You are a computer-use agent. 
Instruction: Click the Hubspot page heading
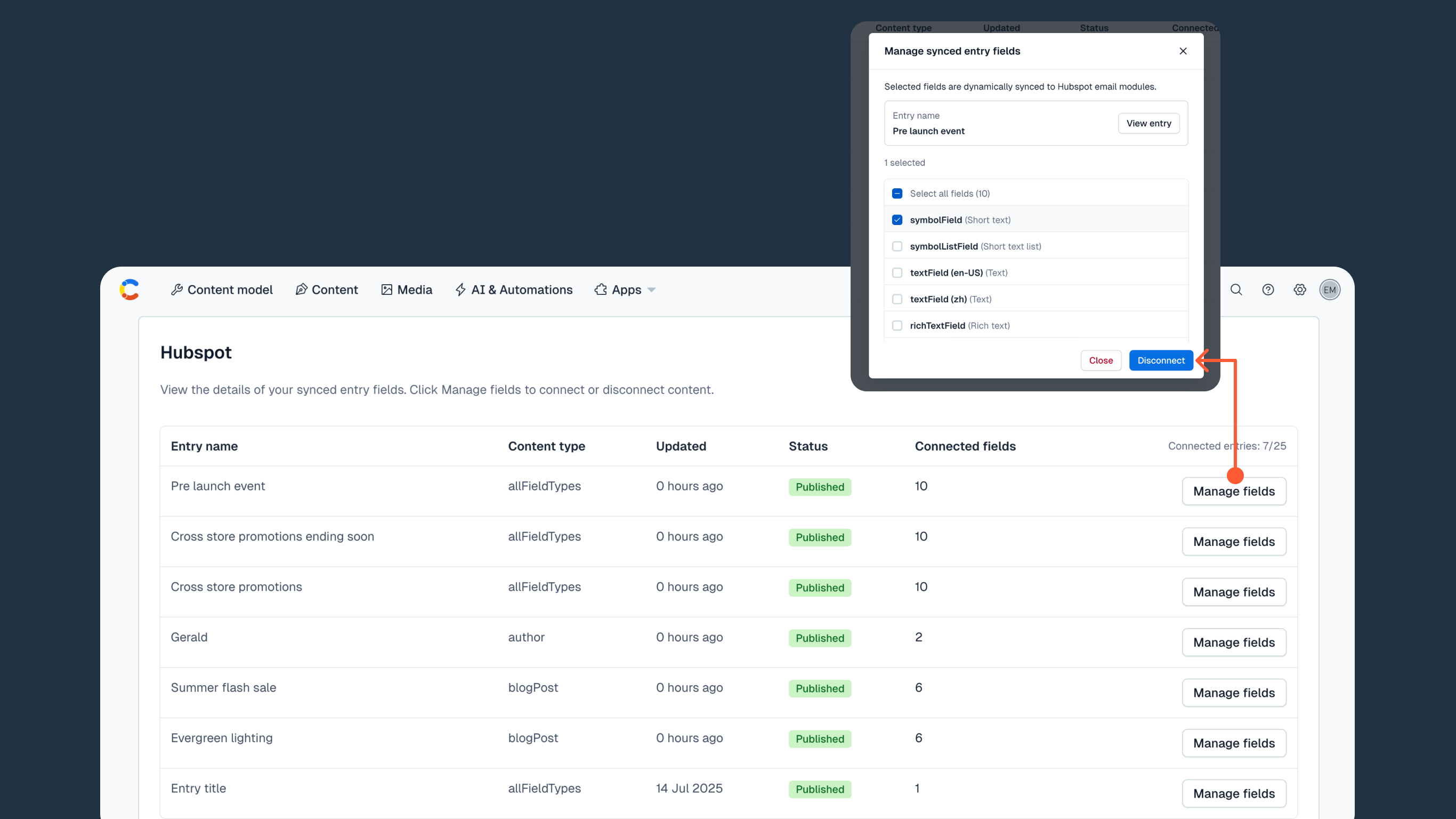(196, 352)
